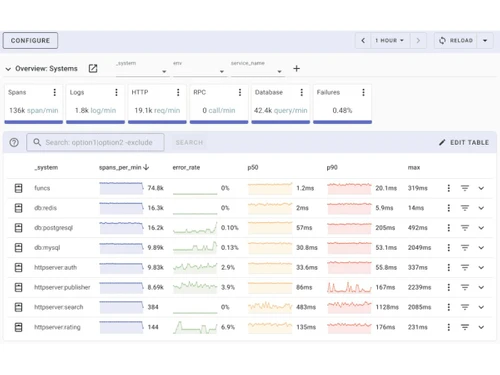
Task: Filter by the httpserver:search row
Action: point(465,307)
